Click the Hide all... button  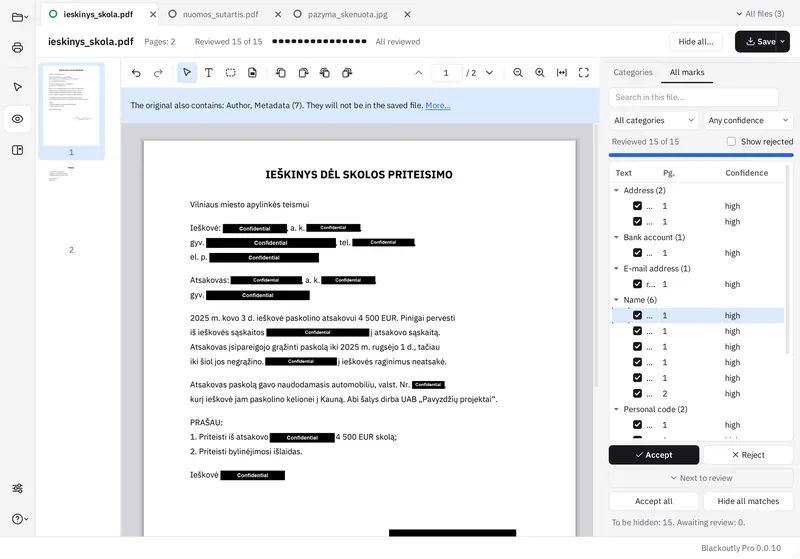696,42
